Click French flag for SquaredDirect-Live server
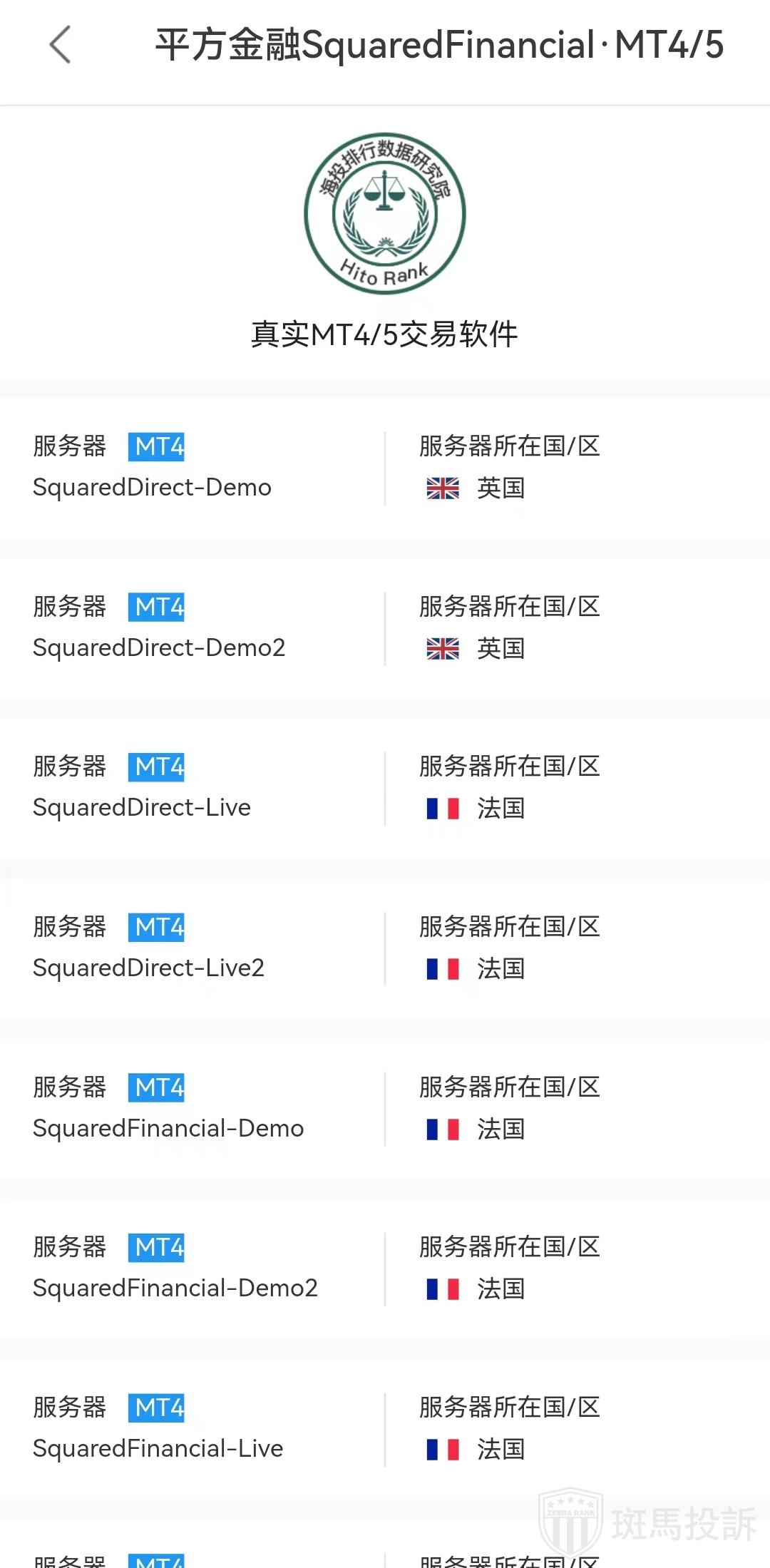 click(x=443, y=809)
